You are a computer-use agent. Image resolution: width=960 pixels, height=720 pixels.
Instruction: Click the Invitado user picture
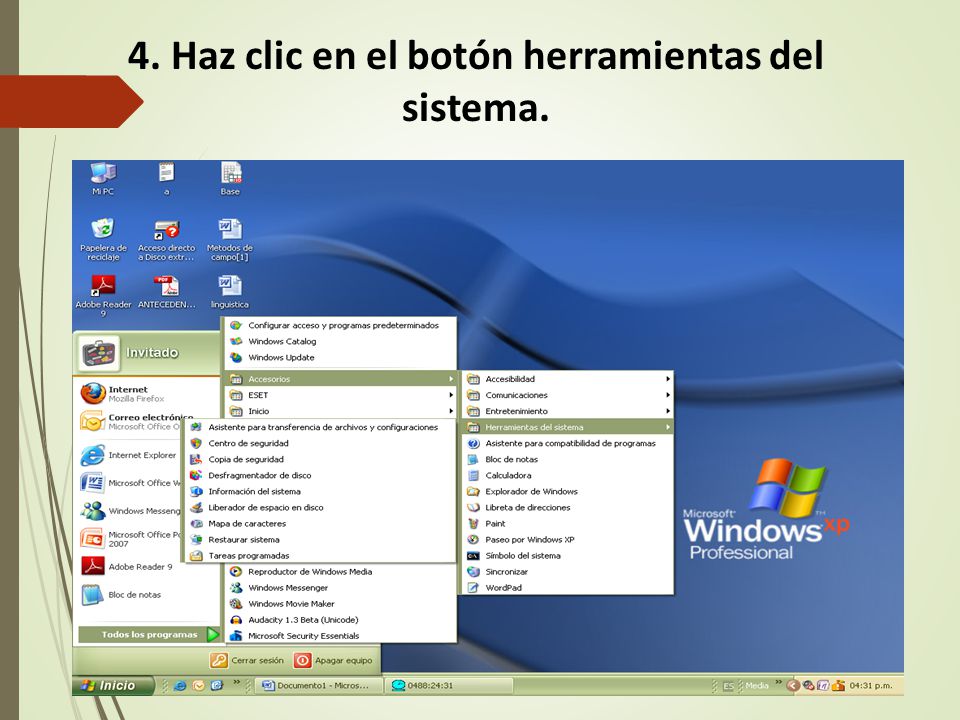(100, 354)
